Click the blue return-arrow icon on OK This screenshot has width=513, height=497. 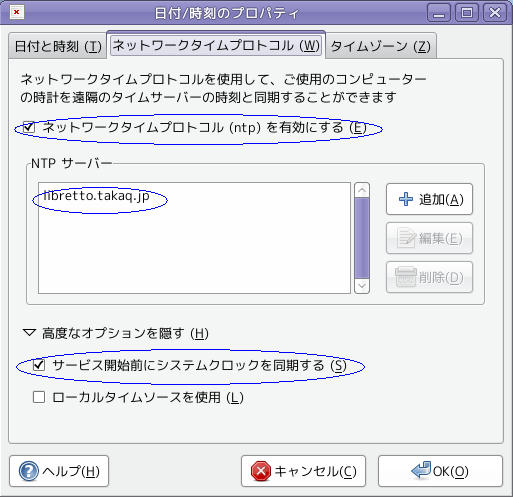coord(421,470)
